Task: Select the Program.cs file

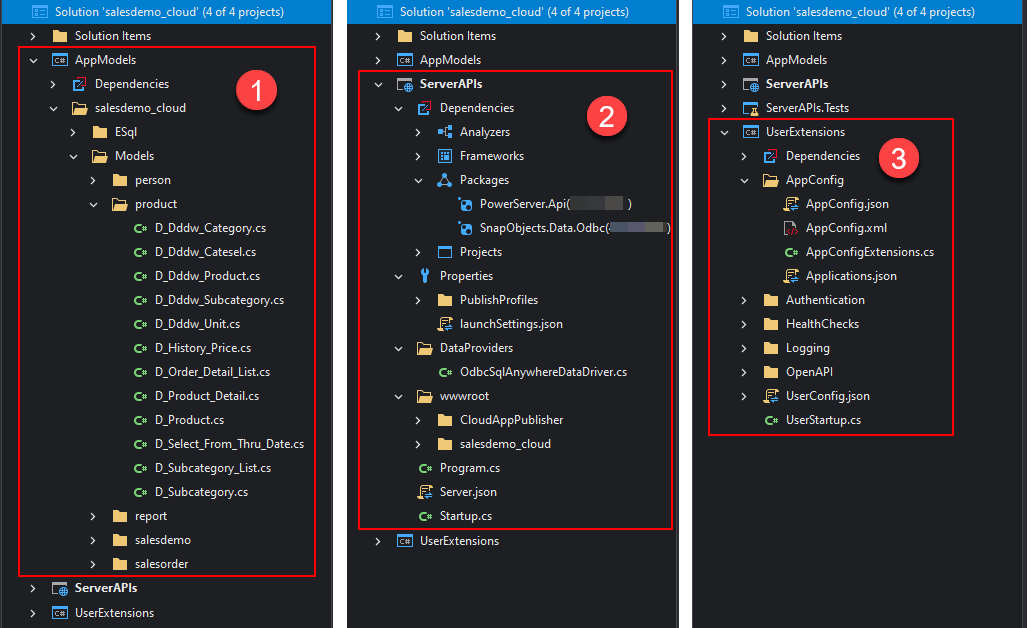Action: (469, 468)
